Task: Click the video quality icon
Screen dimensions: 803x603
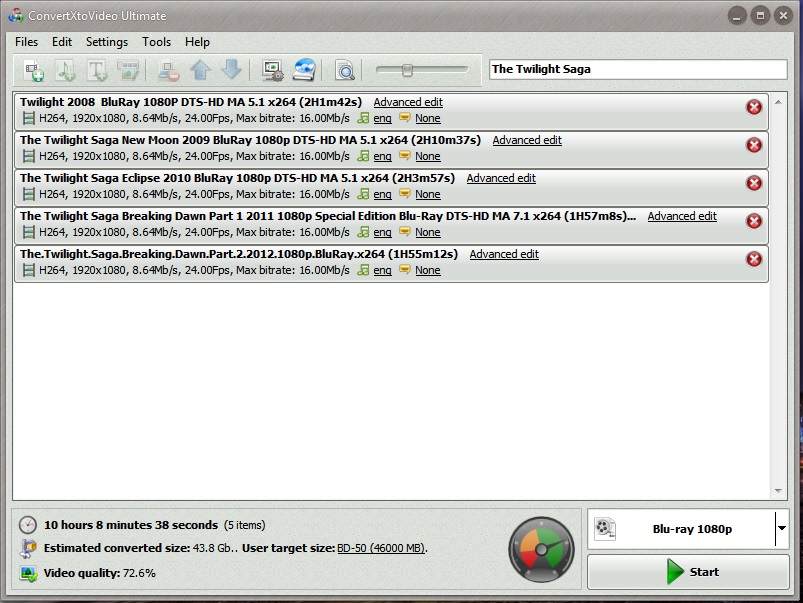Action: 28,573
